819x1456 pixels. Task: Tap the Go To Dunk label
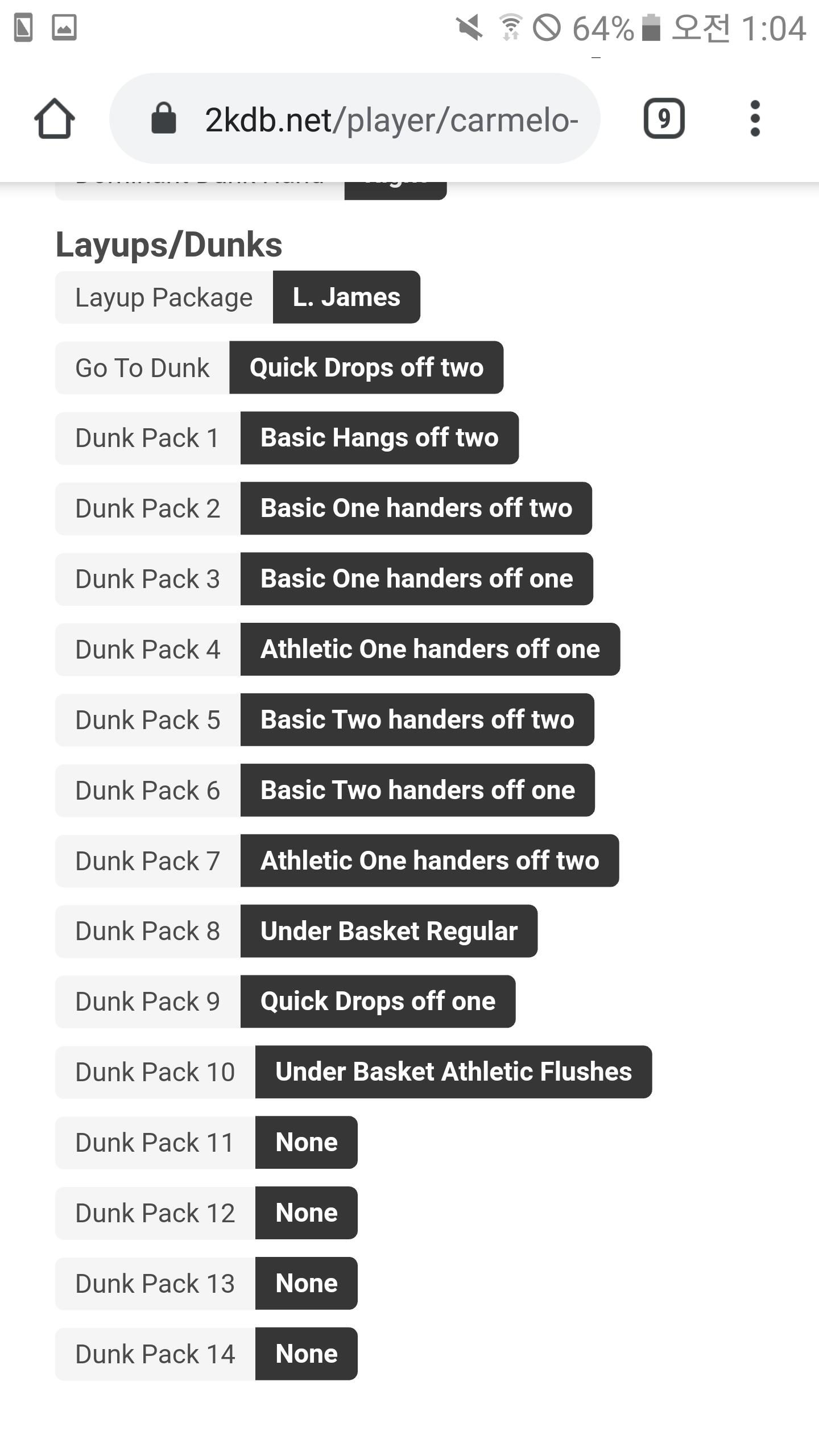pyautogui.click(x=142, y=368)
